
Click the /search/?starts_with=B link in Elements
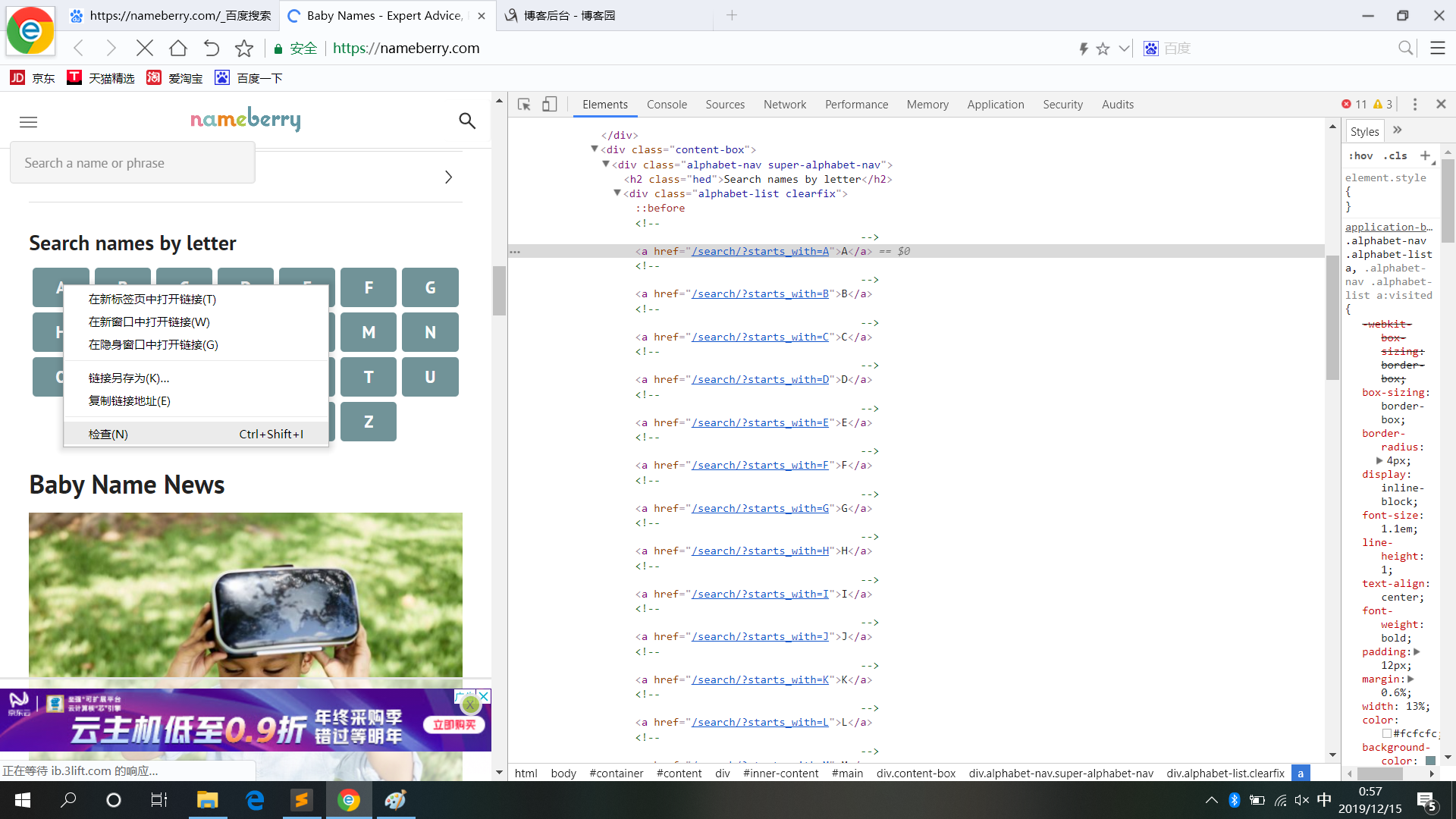coord(760,294)
